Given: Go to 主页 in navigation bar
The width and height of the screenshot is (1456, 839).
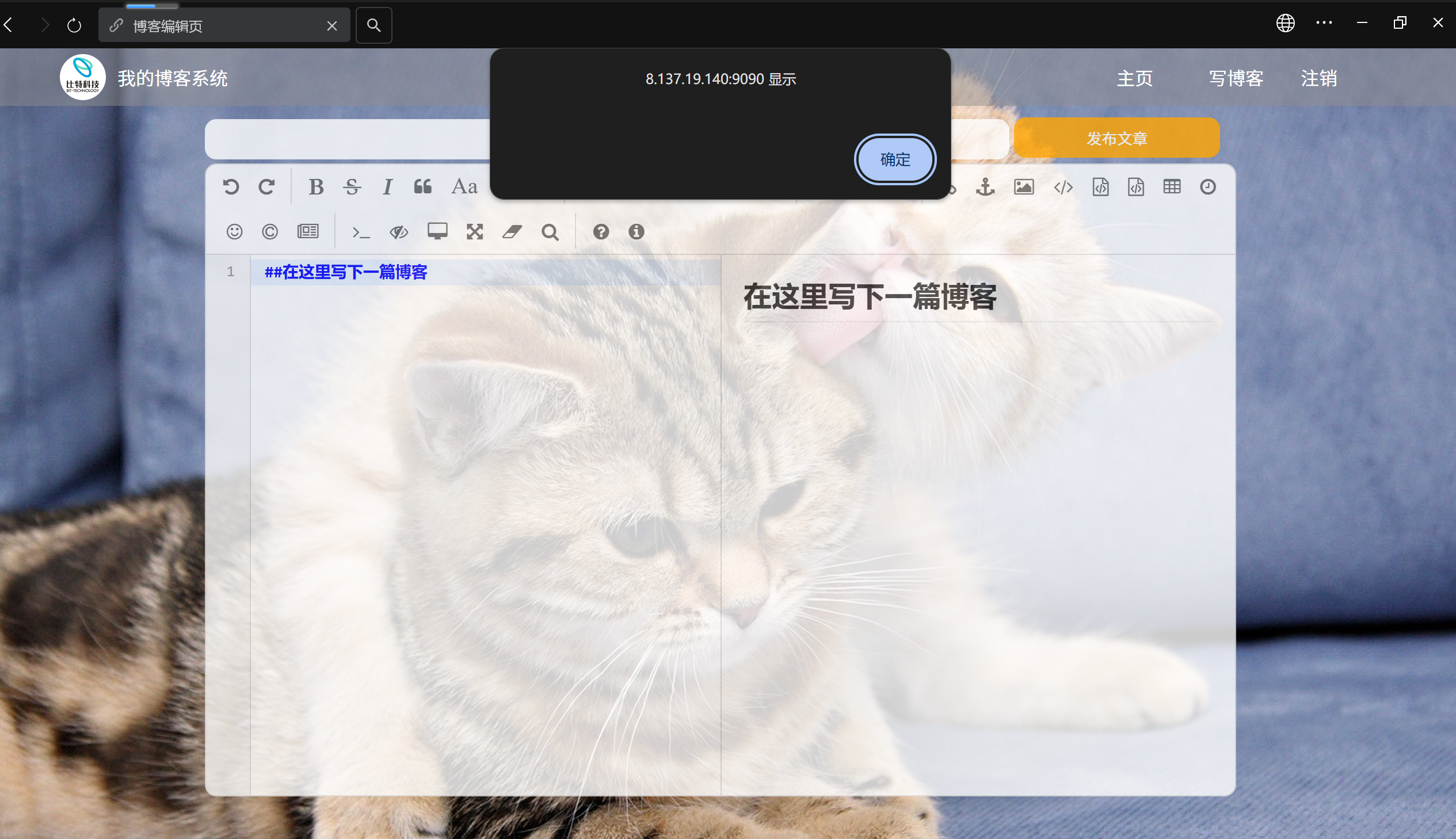Looking at the screenshot, I should click(1134, 78).
